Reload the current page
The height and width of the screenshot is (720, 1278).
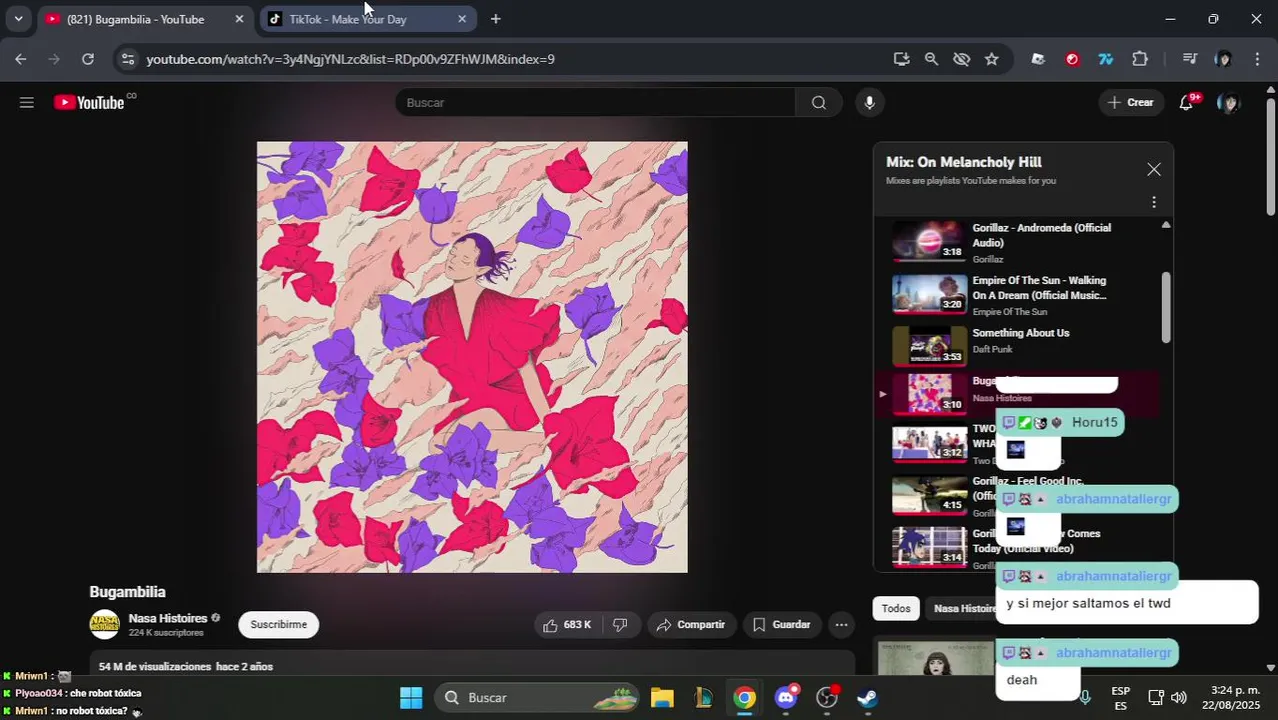click(x=88, y=59)
